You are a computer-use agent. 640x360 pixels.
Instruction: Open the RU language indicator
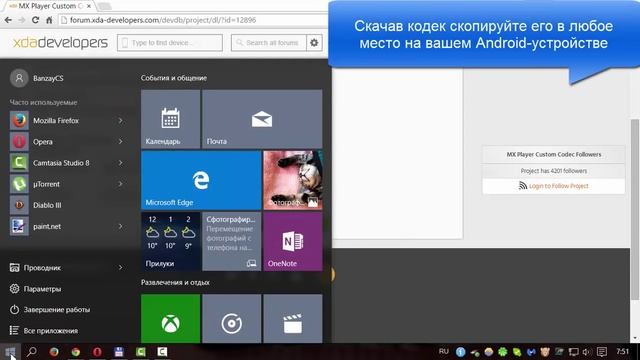click(444, 351)
